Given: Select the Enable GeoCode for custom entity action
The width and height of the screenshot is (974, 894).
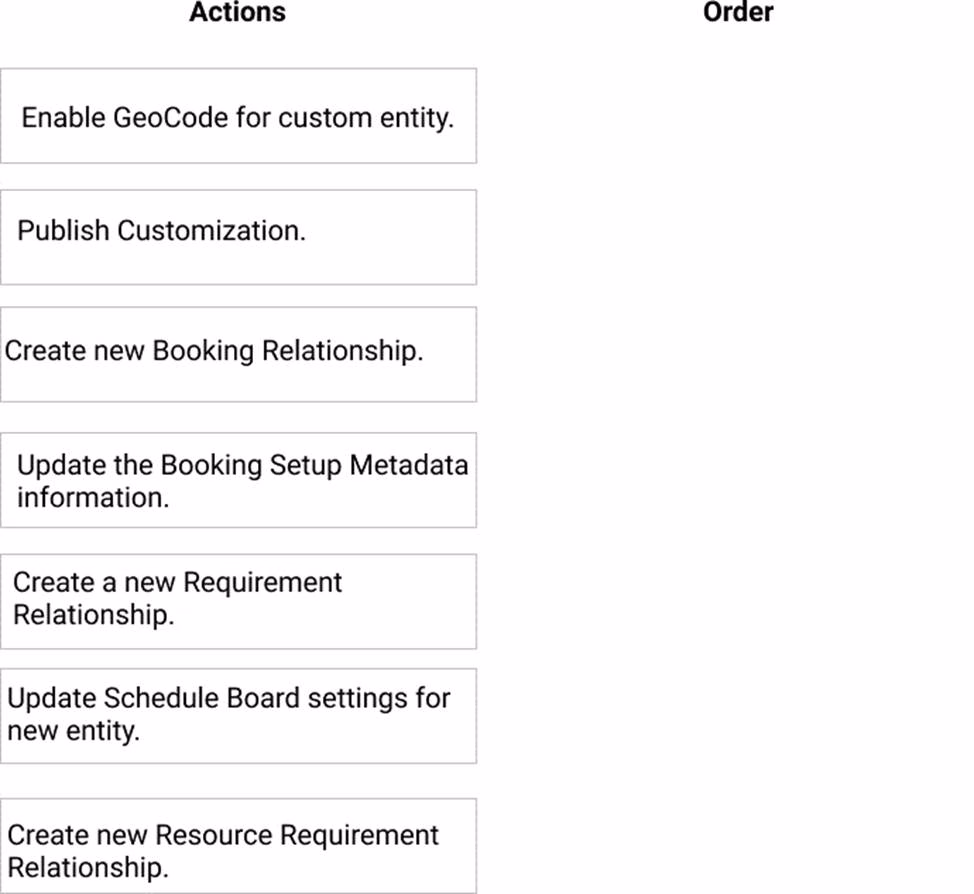Looking at the screenshot, I should 238,116.
